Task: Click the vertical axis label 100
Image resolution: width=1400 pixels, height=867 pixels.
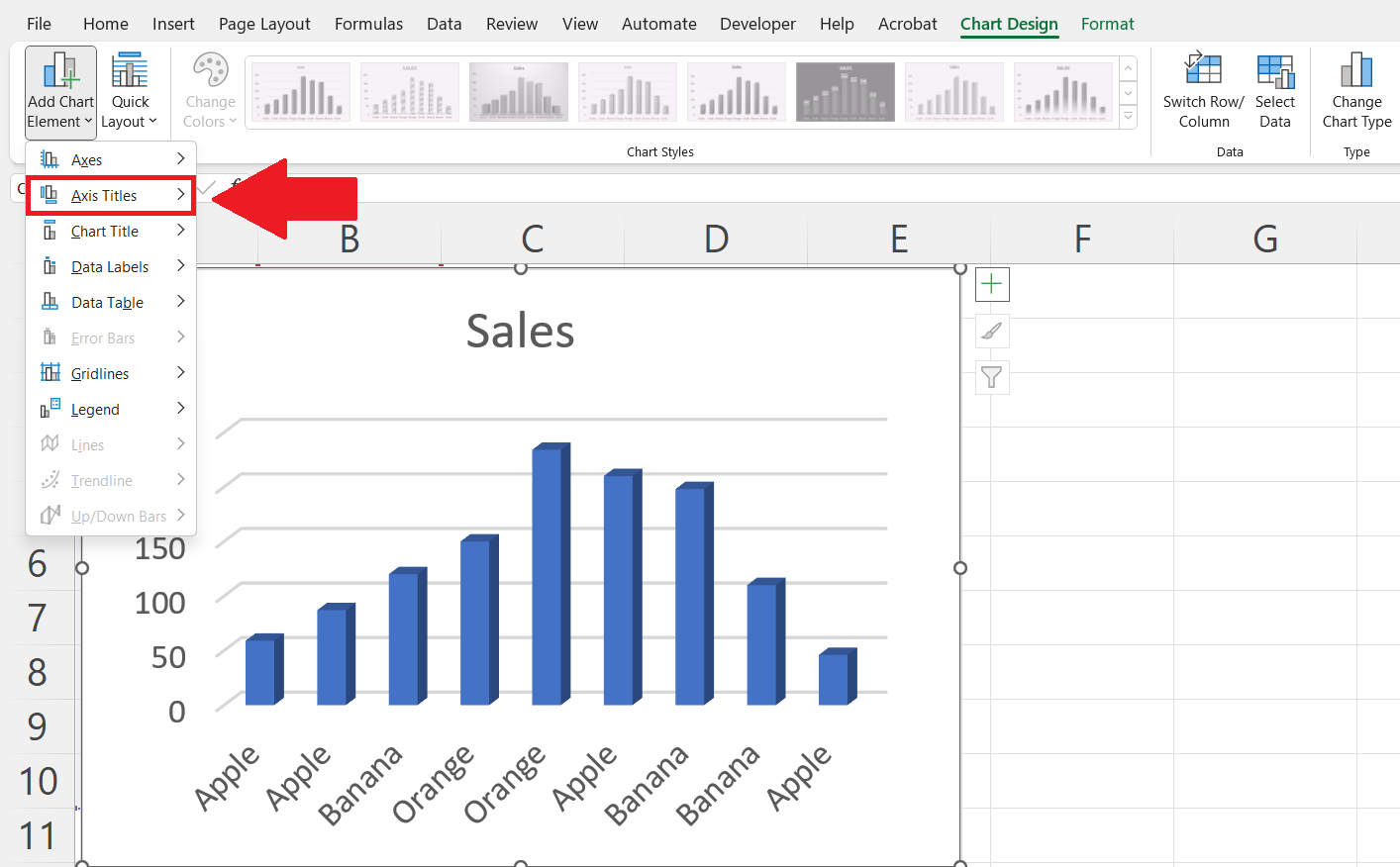Action: 160,603
